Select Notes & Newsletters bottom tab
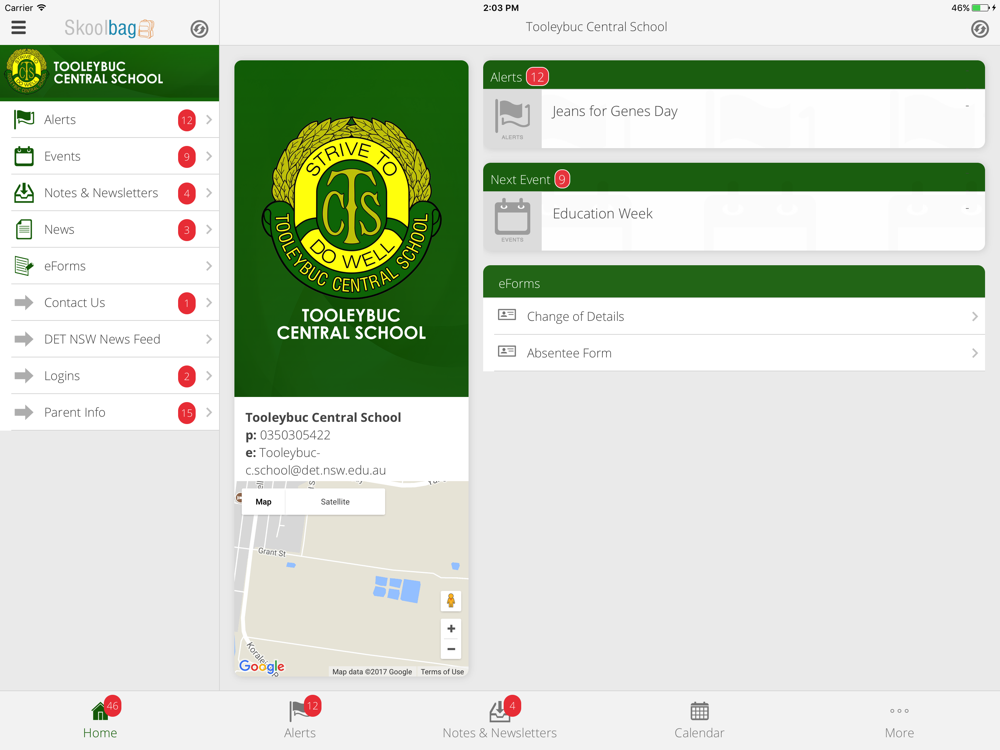The height and width of the screenshot is (750, 1000). (499, 720)
